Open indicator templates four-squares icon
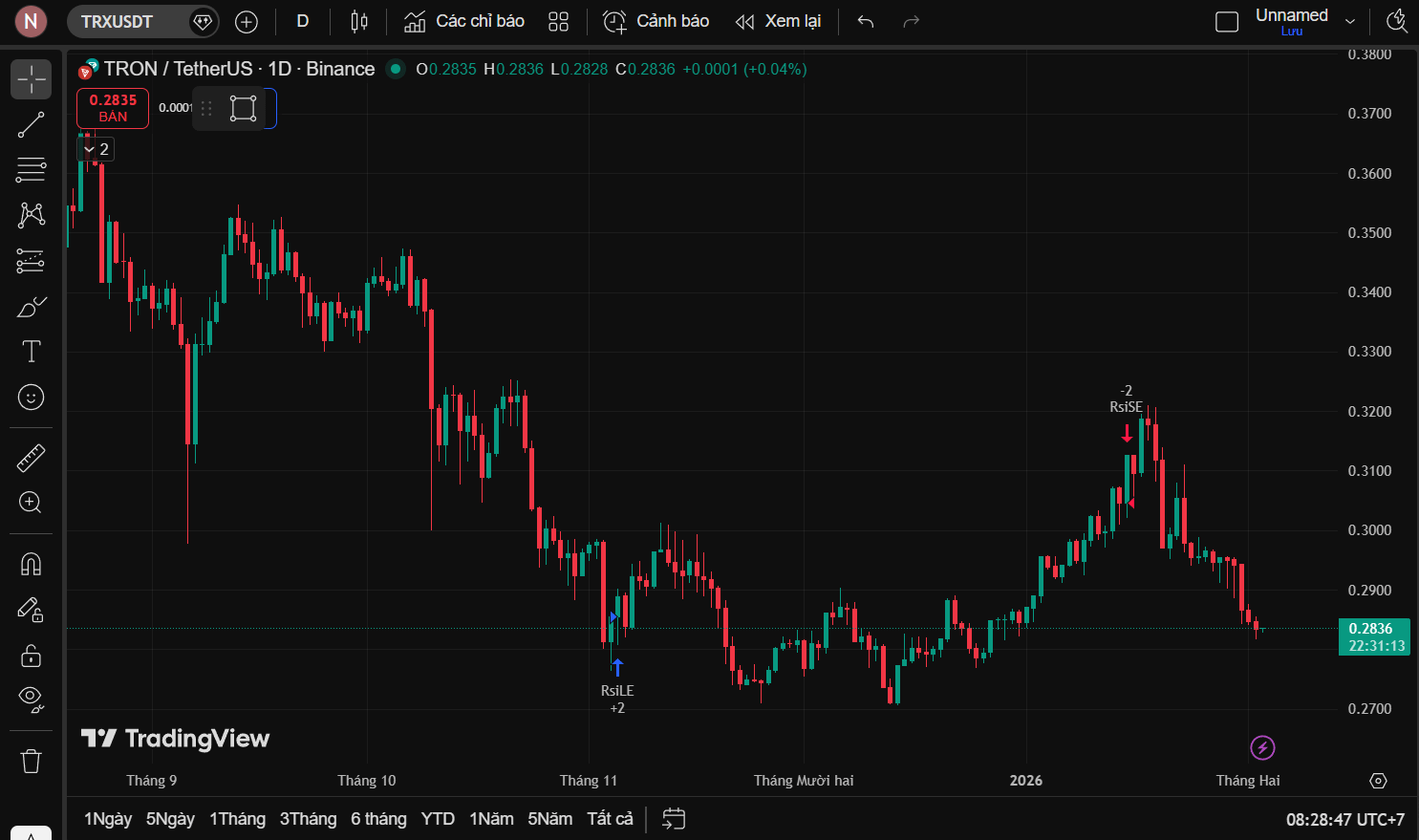This screenshot has width=1419, height=840. pos(559,21)
